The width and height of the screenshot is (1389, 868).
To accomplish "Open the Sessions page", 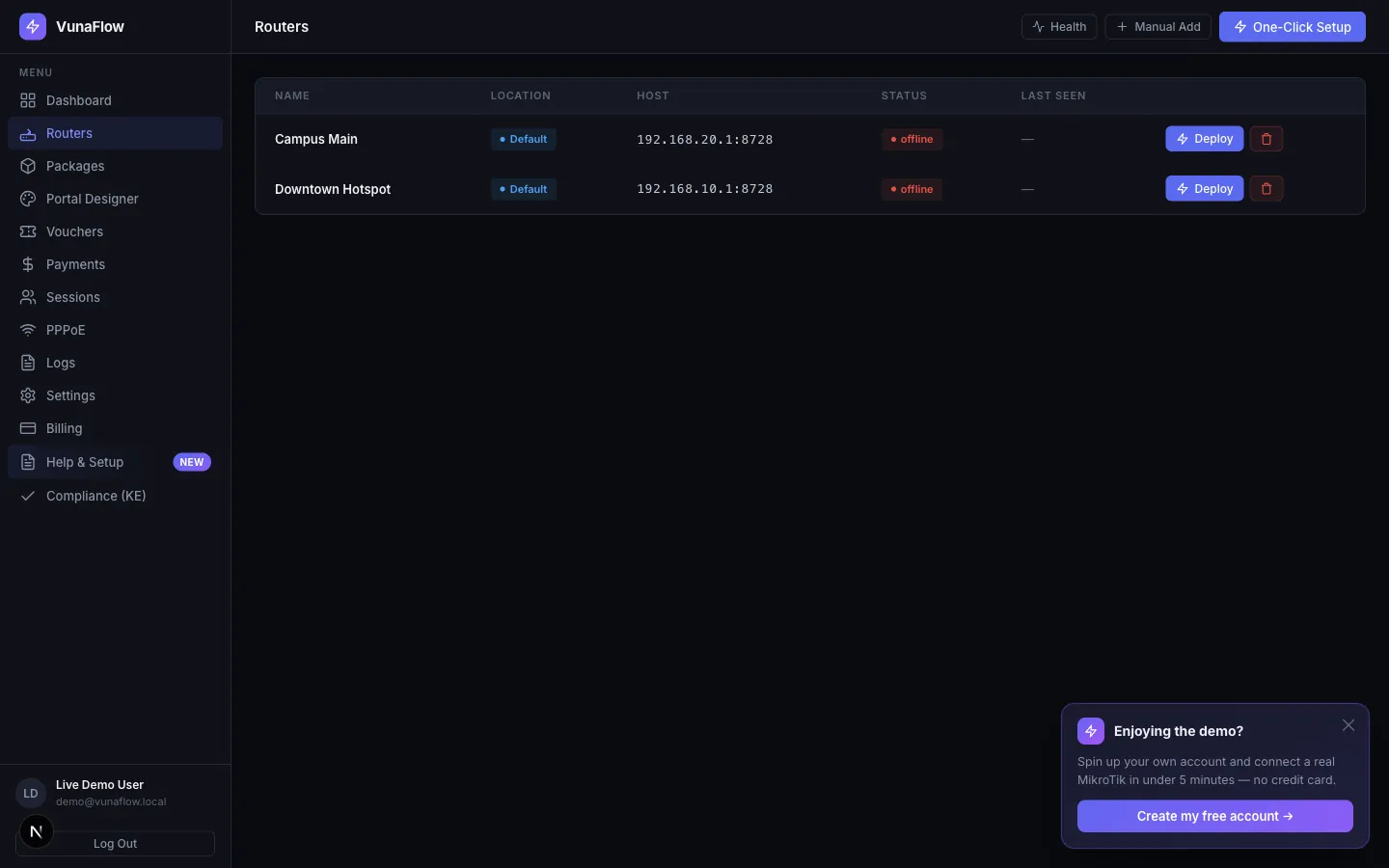I will (x=115, y=297).
